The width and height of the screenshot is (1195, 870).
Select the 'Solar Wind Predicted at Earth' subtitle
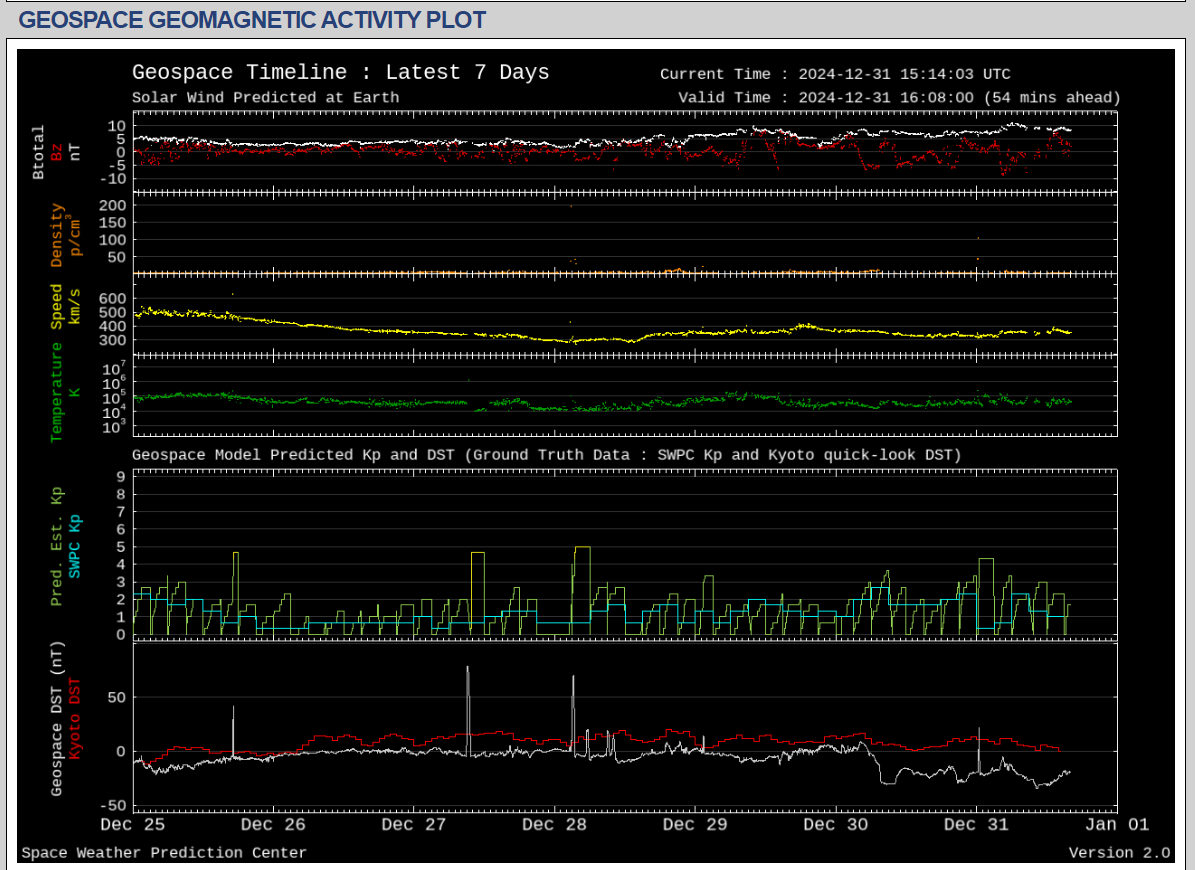(x=265, y=98)
